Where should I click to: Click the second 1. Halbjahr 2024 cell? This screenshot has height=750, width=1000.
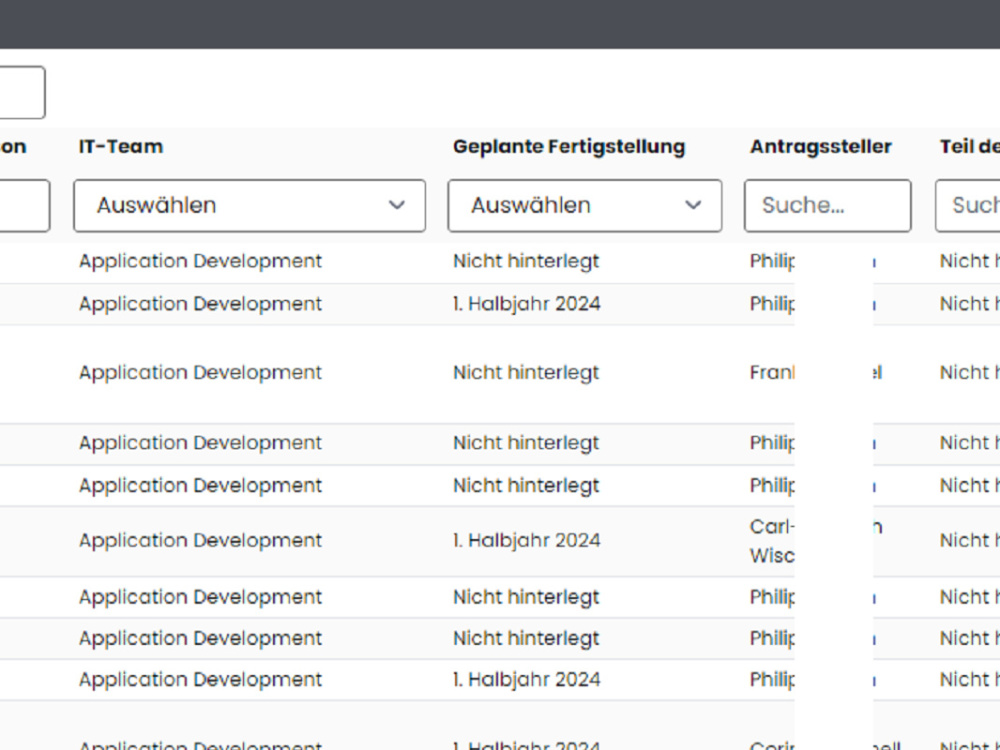(527, 541)
